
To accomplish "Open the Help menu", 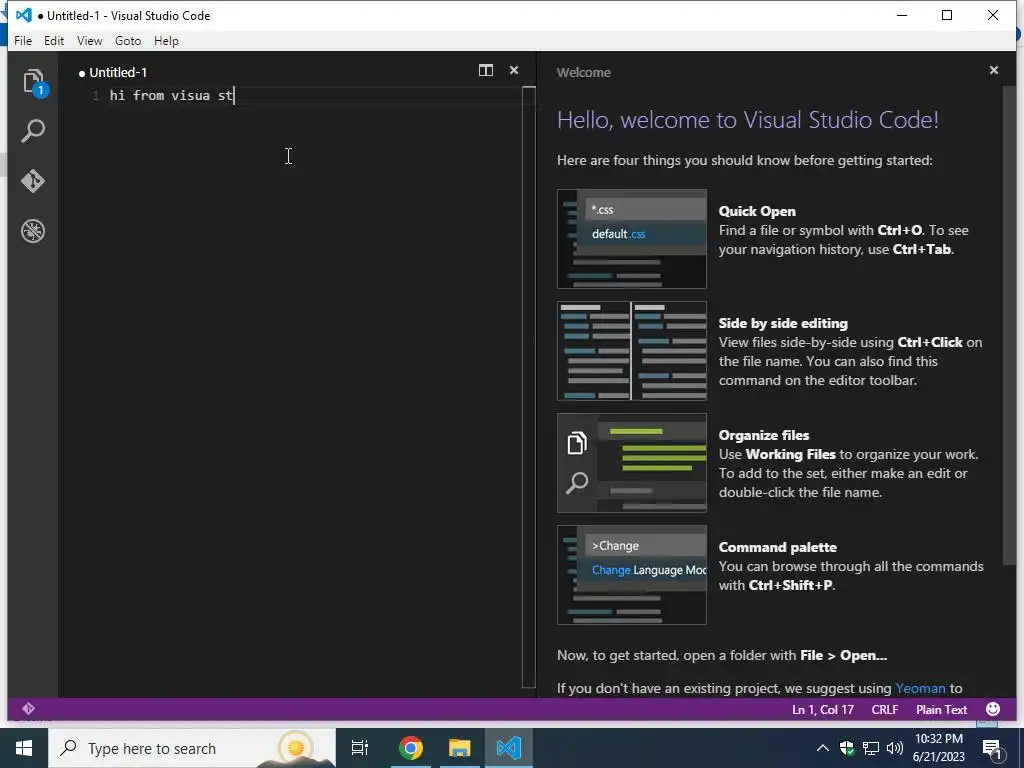I will click(x=167, y=40).
